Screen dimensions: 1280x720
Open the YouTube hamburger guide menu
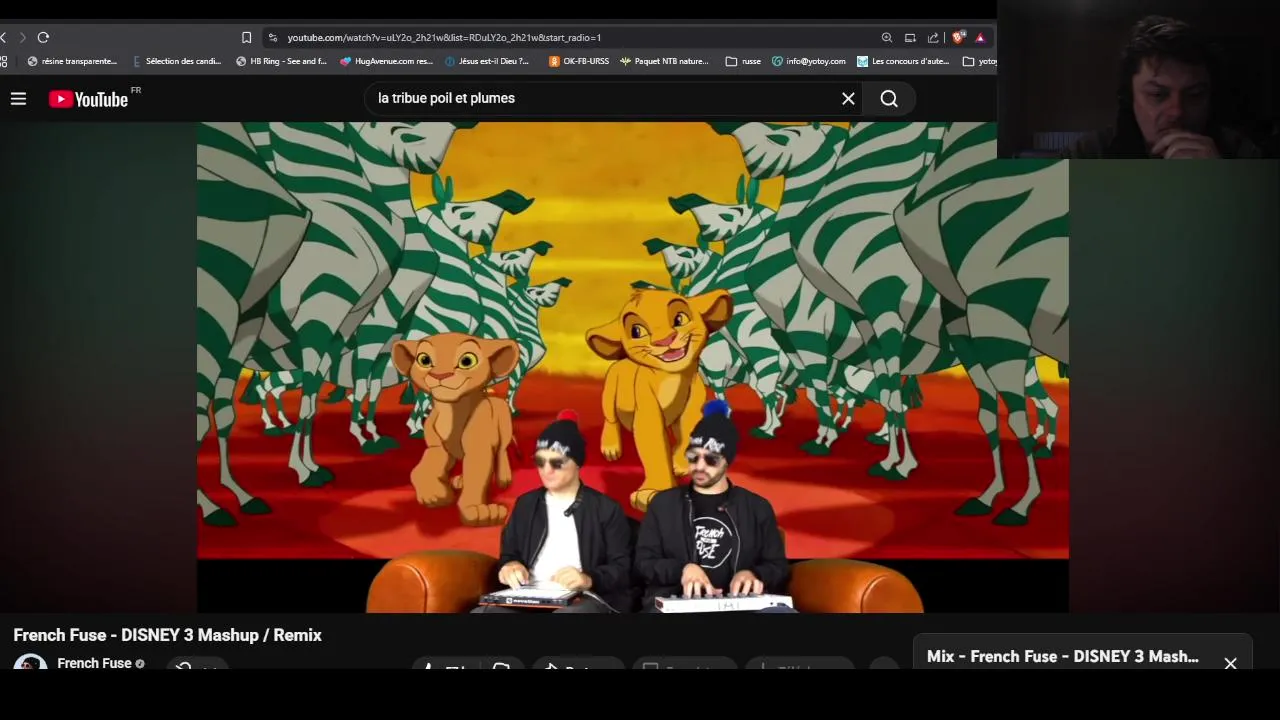click(x=18, y=98)
